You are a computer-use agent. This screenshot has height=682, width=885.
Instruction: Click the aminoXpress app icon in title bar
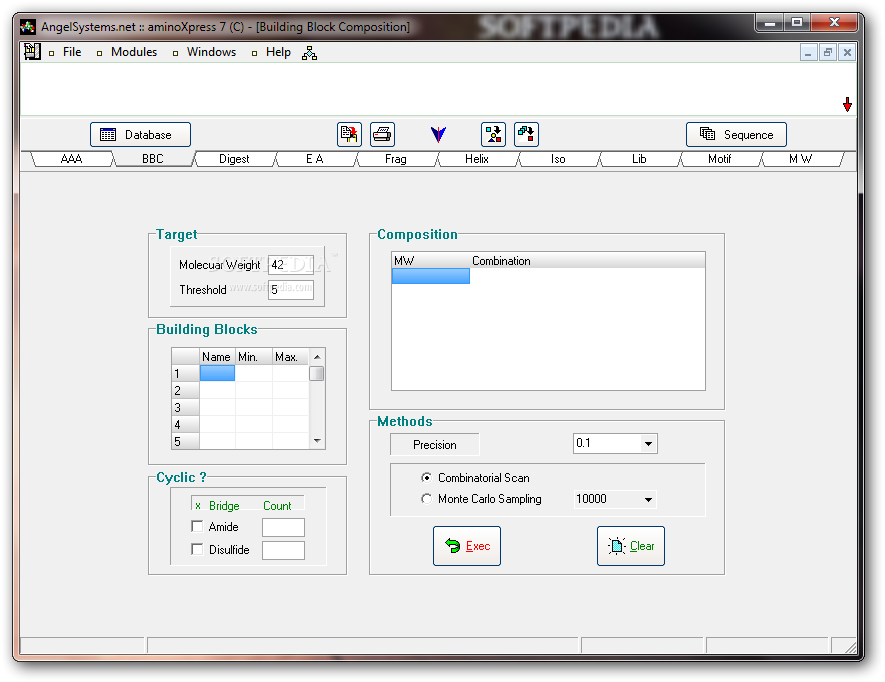[27, 27]
